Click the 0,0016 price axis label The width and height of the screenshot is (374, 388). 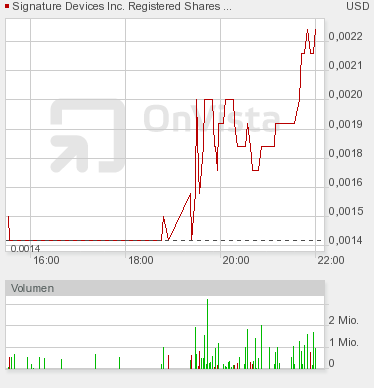pyautogui.click(x=345, y=182)
